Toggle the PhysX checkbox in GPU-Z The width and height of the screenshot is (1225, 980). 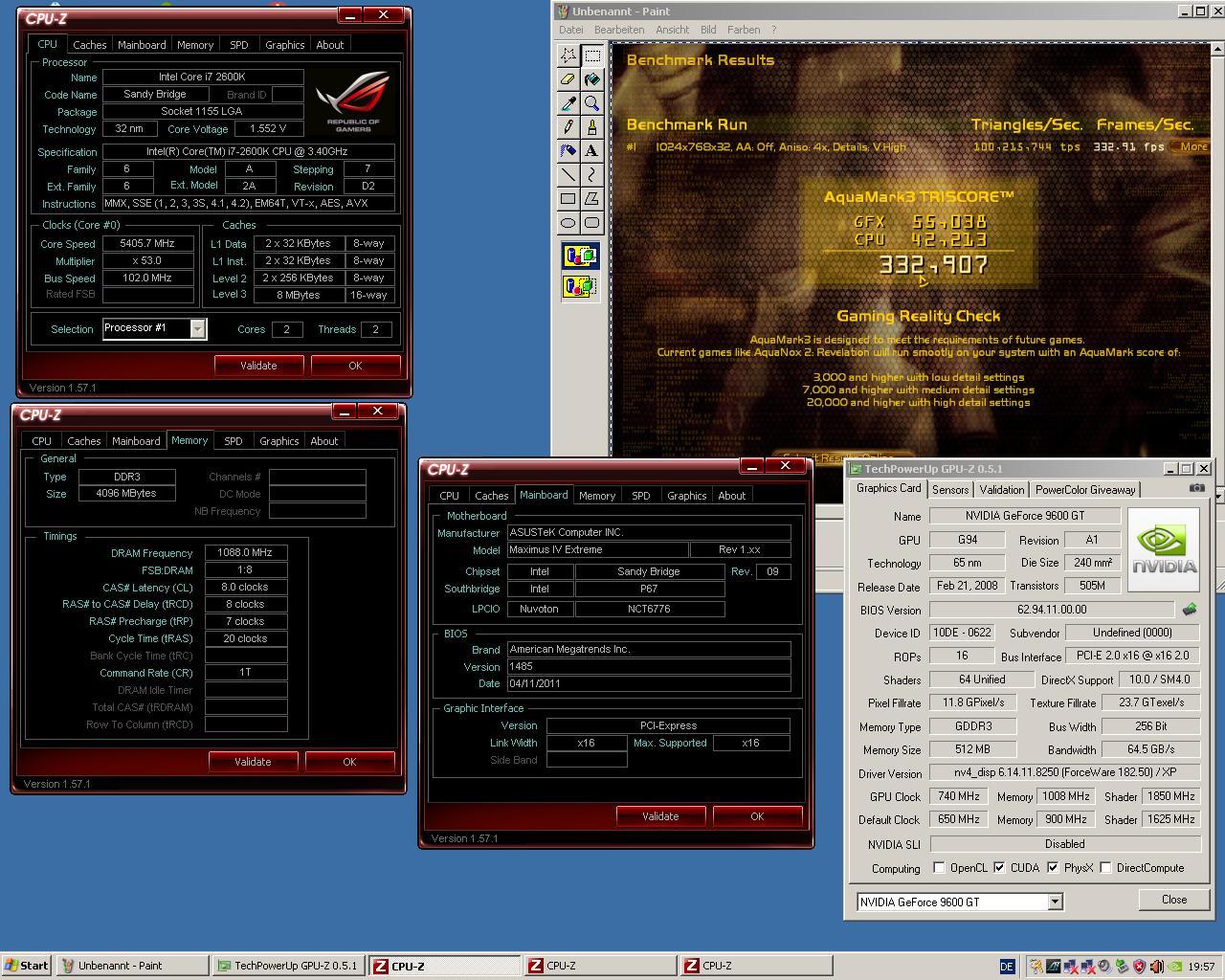click(1053, 868)
